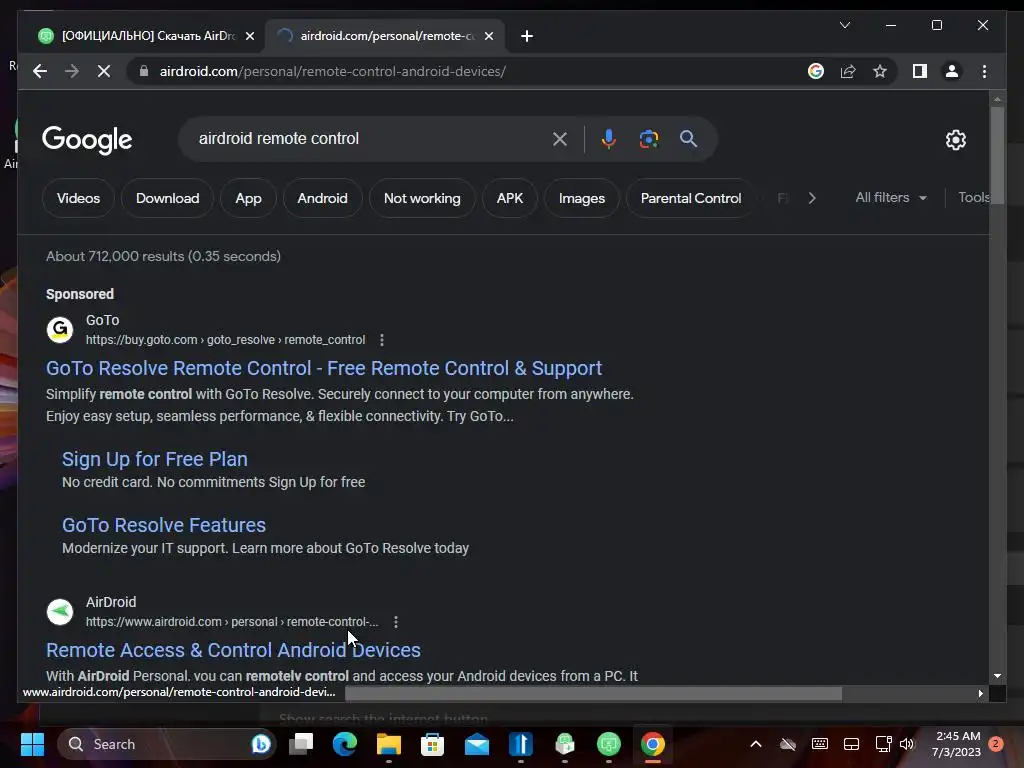
Task: Open GoTo Resolve Remote Control ad link
Action: (x=324, y=368)
